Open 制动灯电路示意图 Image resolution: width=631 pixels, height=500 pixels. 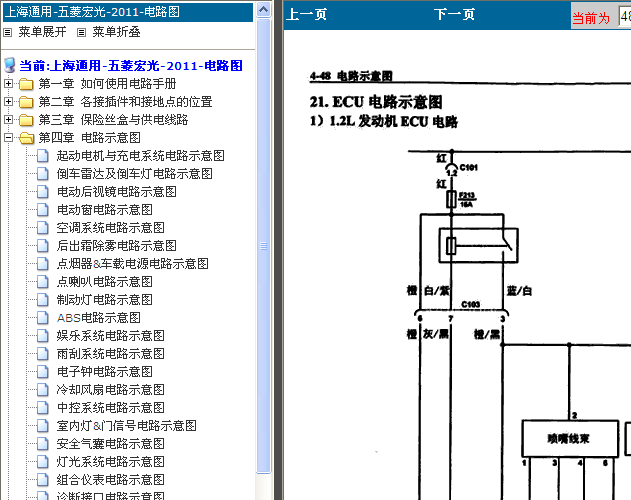104,300
